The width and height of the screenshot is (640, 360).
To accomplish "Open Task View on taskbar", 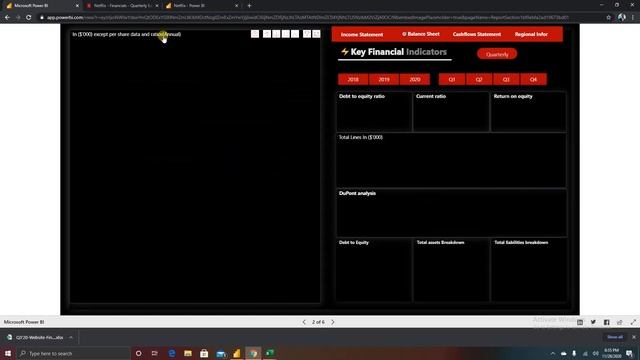I will tap(155, 353).
